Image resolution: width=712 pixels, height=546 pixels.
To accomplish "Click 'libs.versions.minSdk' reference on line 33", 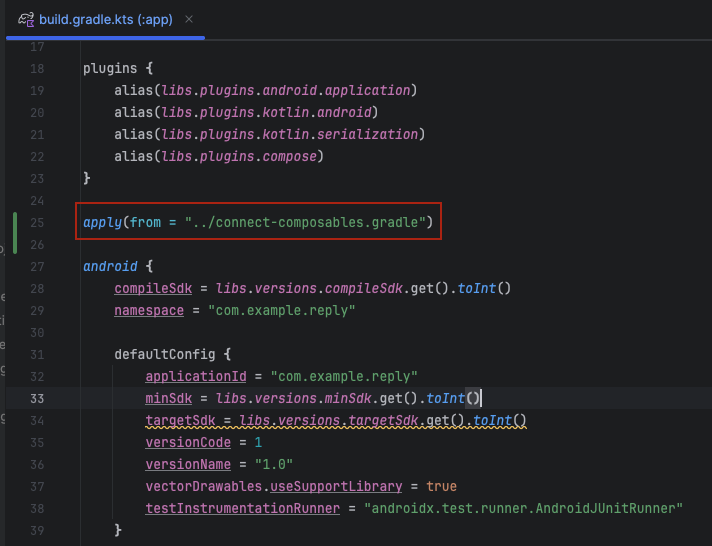I will coord(293,399).
